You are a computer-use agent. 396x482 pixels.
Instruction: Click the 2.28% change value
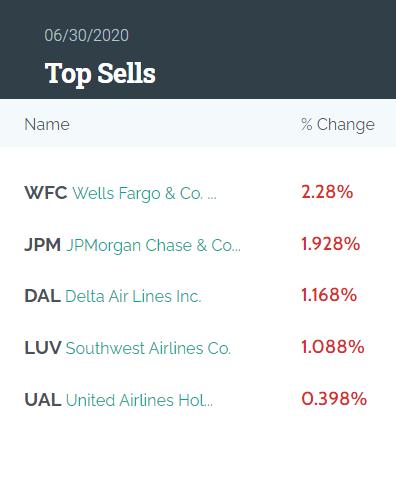pyautogui.click(x=327, y=192)
